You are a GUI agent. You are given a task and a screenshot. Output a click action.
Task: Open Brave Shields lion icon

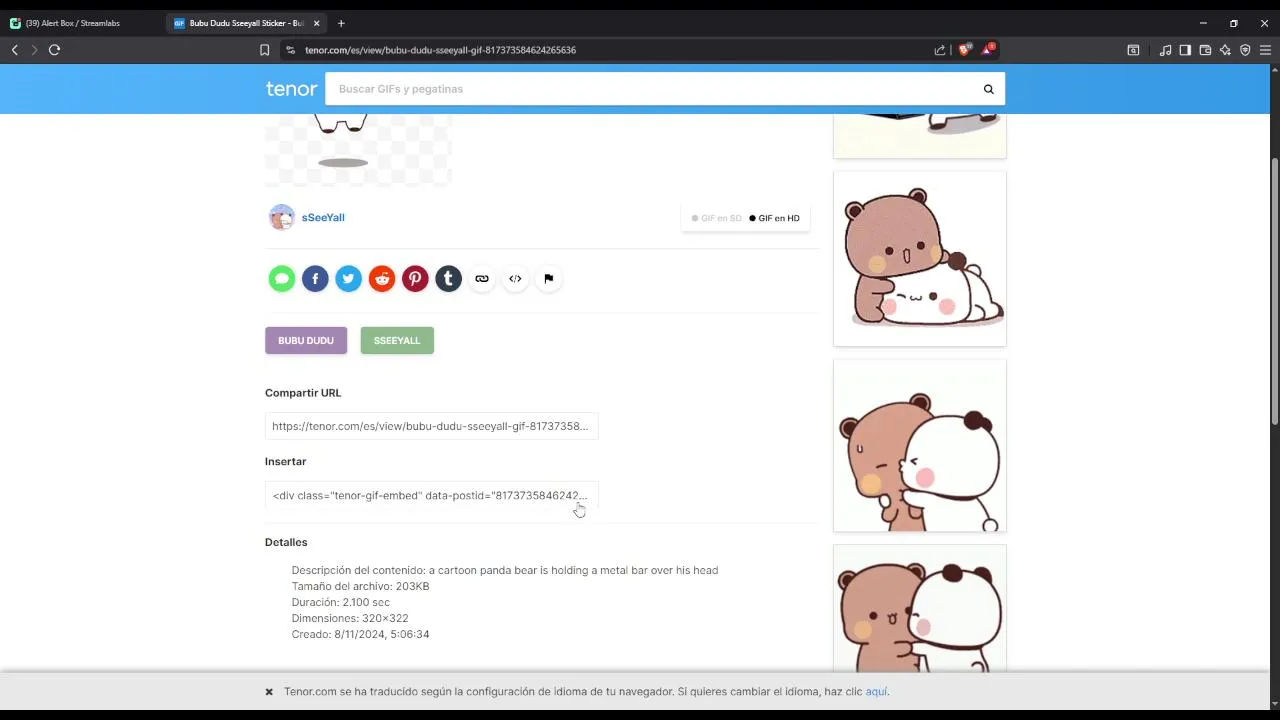(x=964, y=50)
